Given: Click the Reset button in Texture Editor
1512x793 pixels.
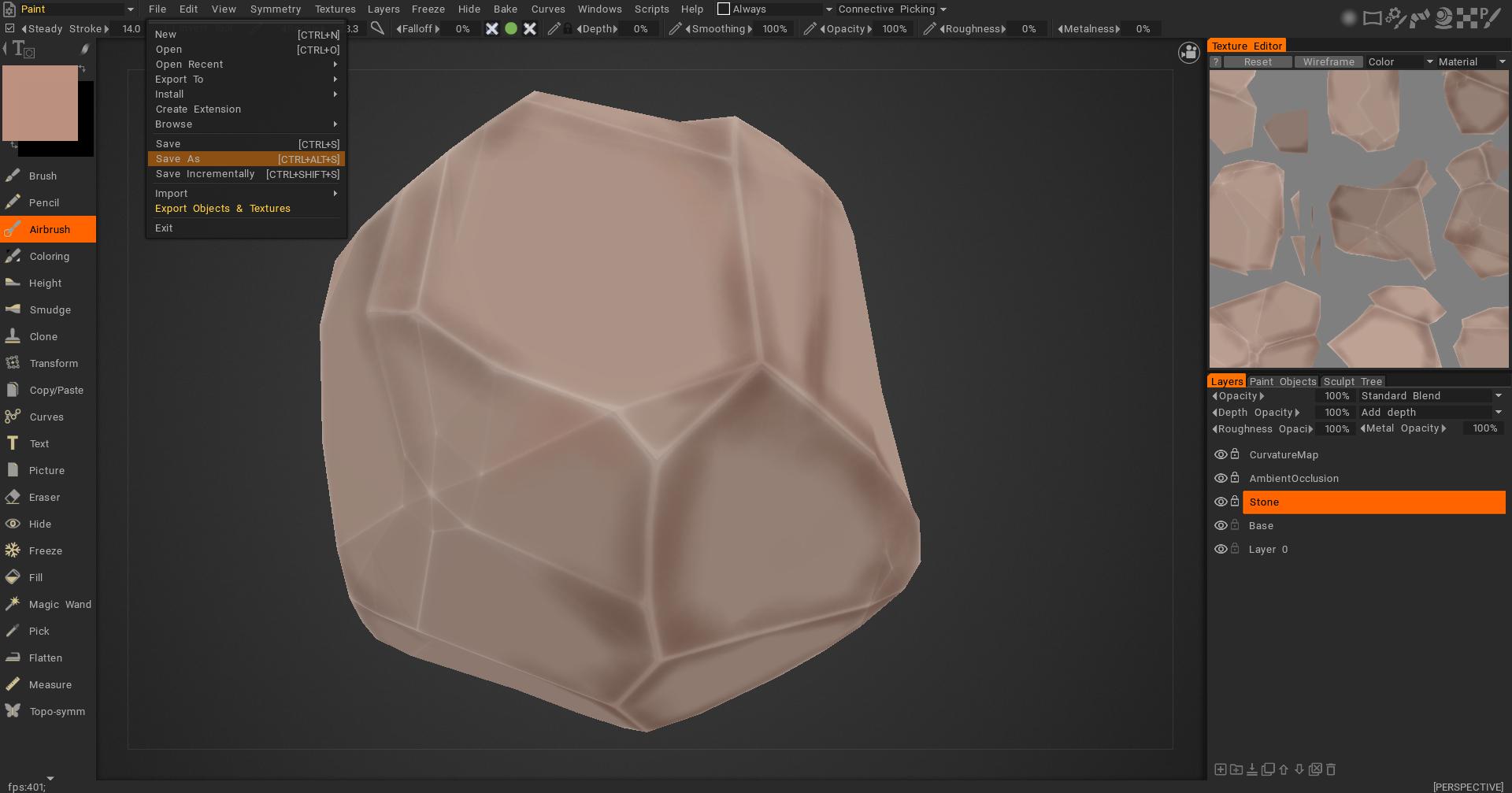Looking at the screenshot, I should (1258, 61).
